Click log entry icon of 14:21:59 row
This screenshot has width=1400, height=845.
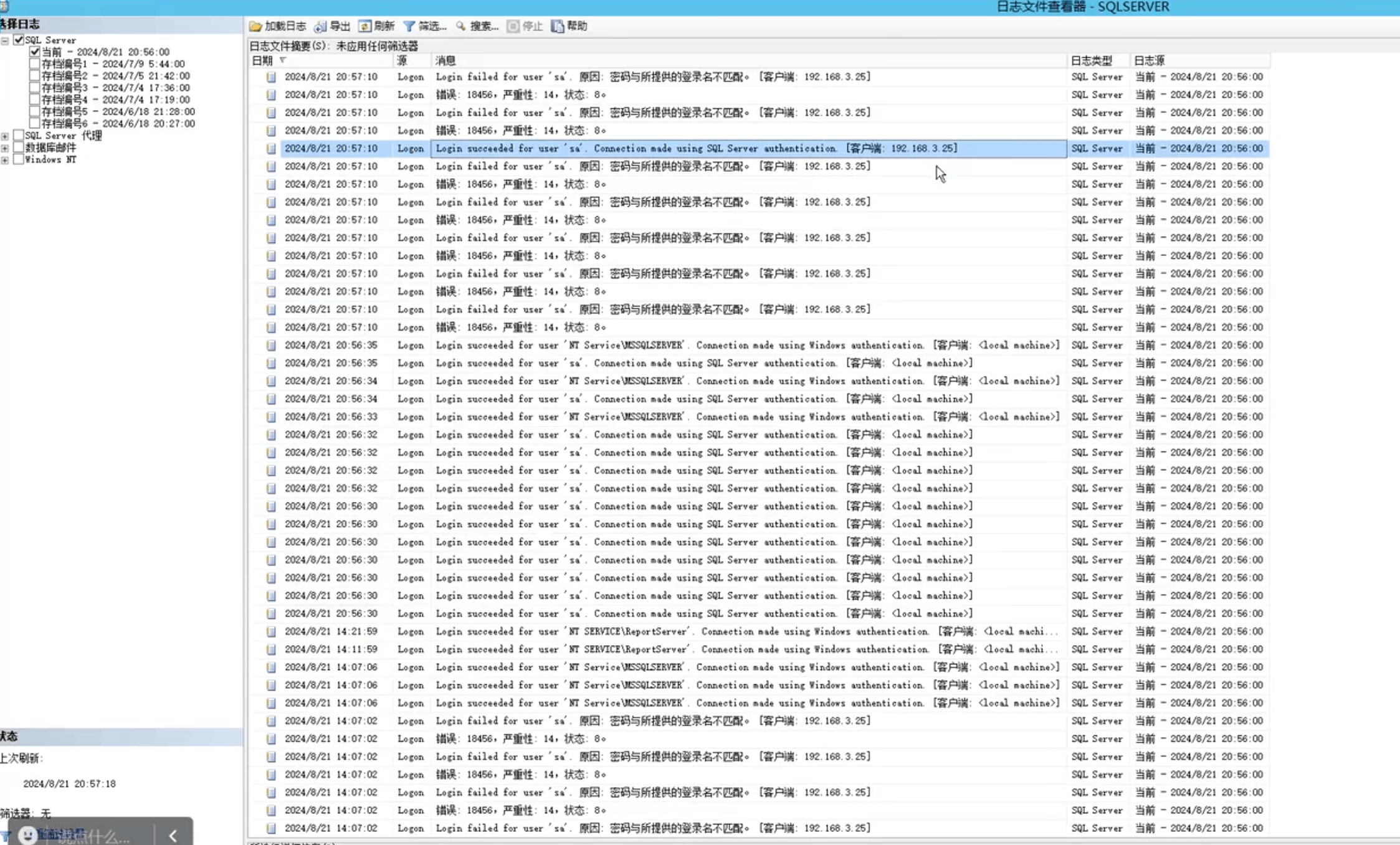coord(271,631)
